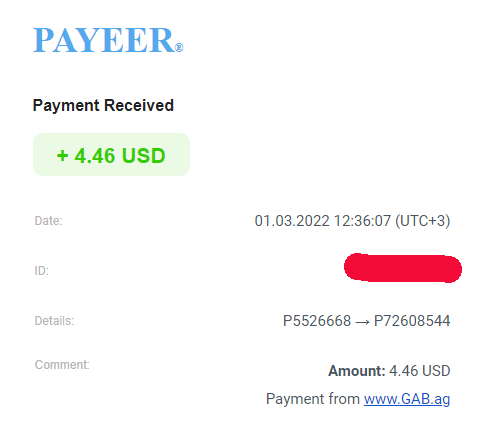Click the date value 01.03.2022 12:36:07
Screen dimensions: 487x430
tap(322, 221)
